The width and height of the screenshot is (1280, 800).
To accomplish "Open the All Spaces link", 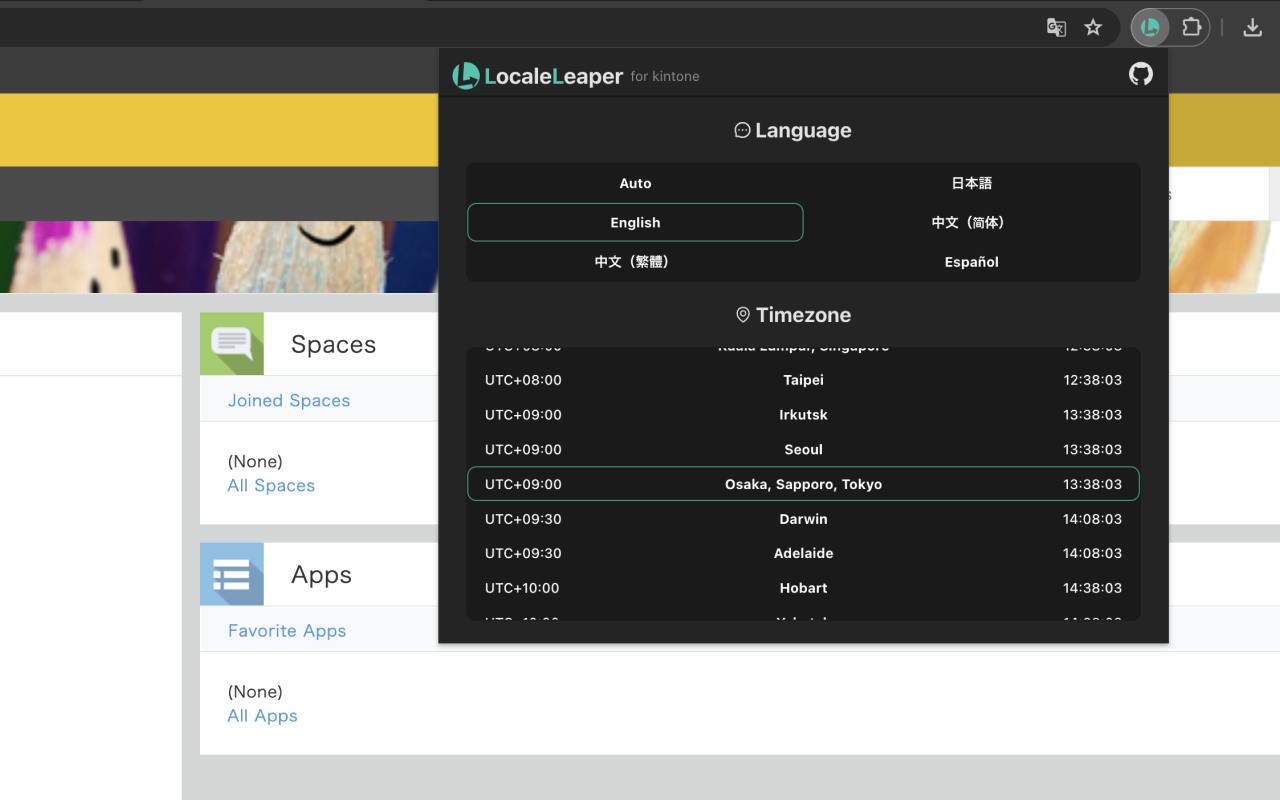I will point(271,485).
